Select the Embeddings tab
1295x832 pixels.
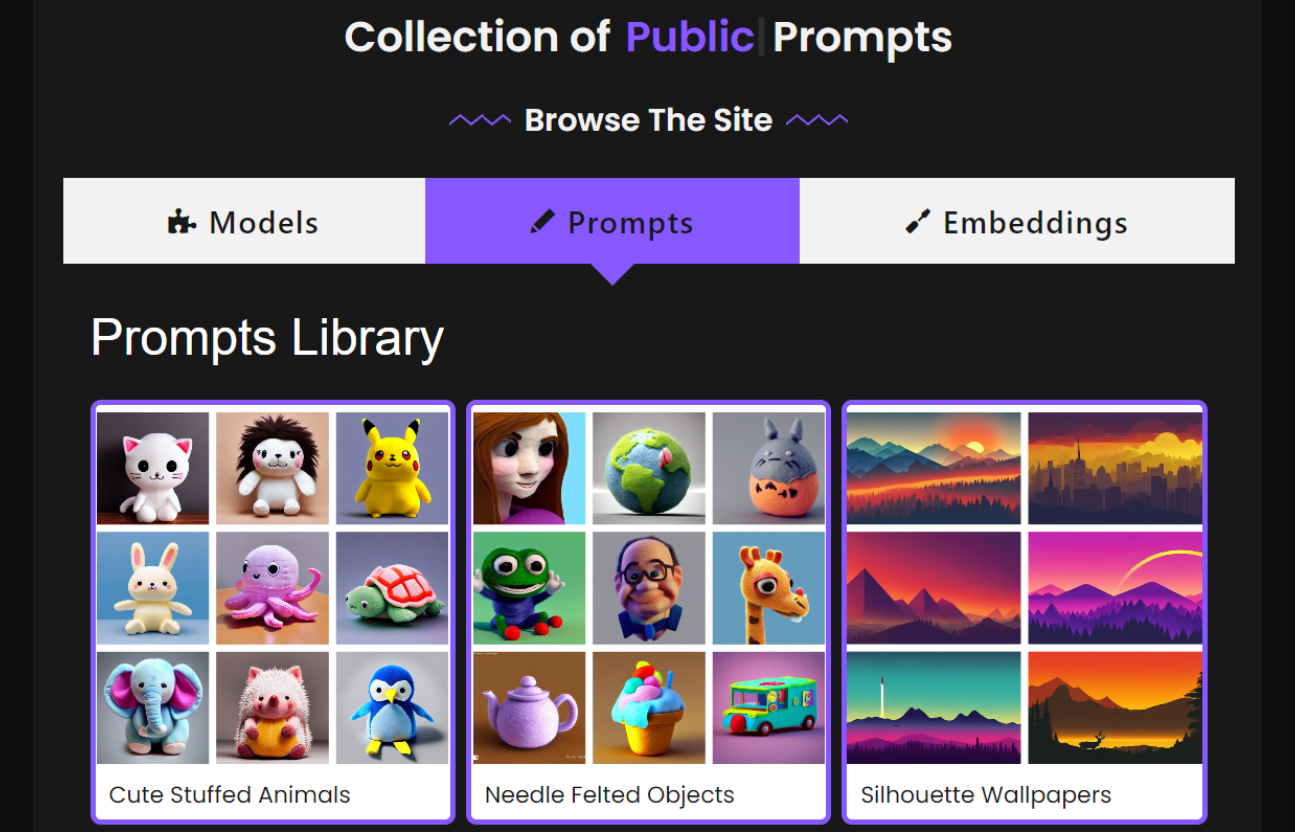1017,221
